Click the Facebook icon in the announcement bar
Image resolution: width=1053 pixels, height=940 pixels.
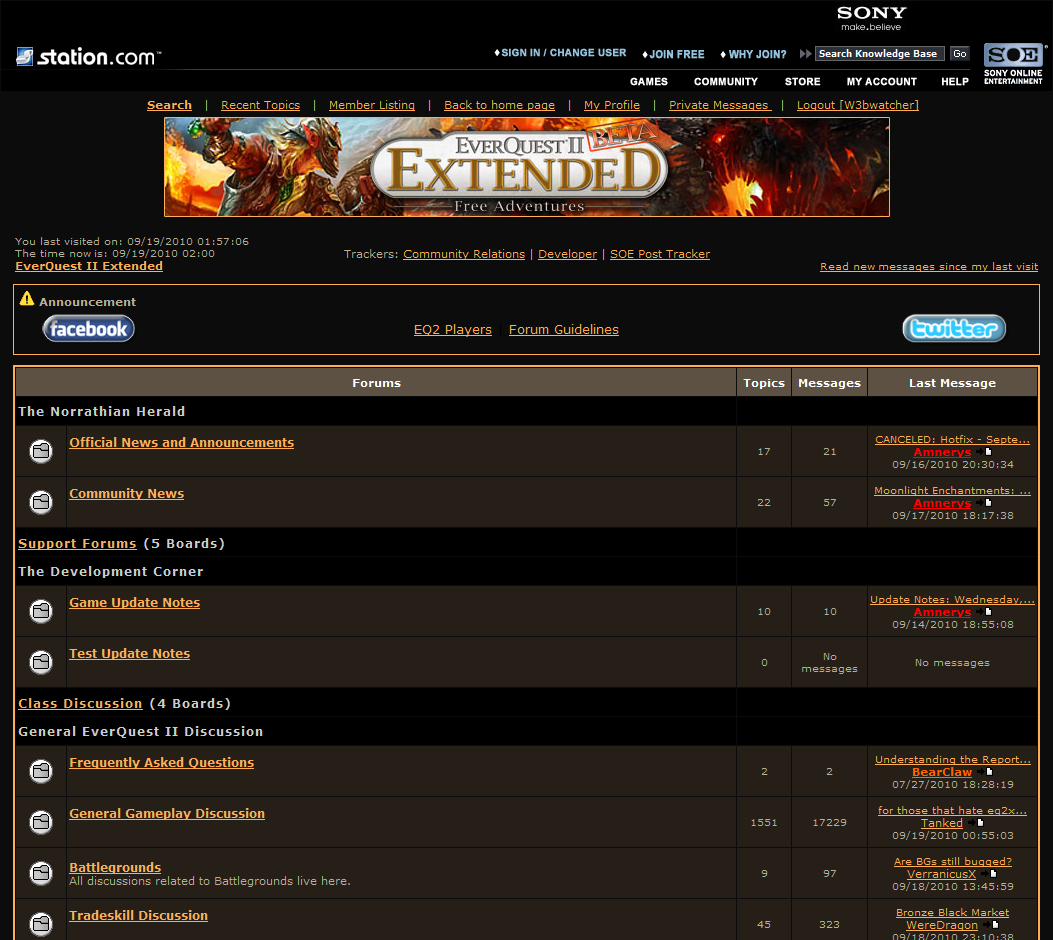pyautogui.click(x=88, y=328)
